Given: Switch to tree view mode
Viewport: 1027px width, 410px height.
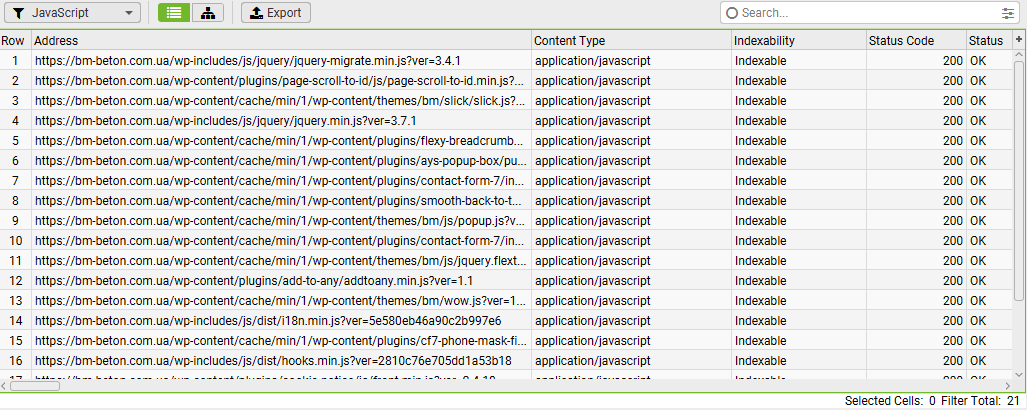Looking at the screenshot, I should coord(208,12).
